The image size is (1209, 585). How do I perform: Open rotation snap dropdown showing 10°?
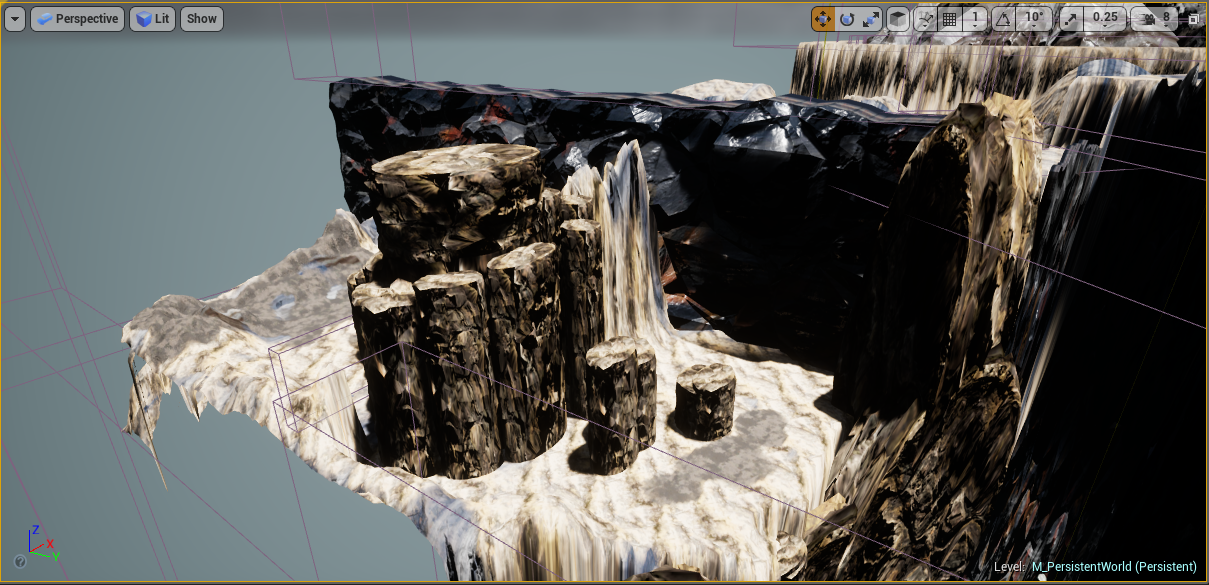click(1035, 18)
